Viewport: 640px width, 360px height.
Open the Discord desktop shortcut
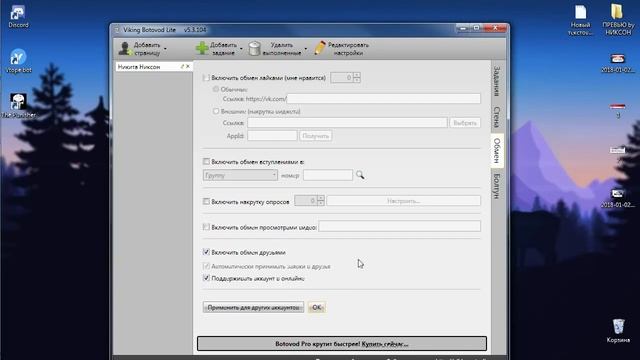(18, 16)
